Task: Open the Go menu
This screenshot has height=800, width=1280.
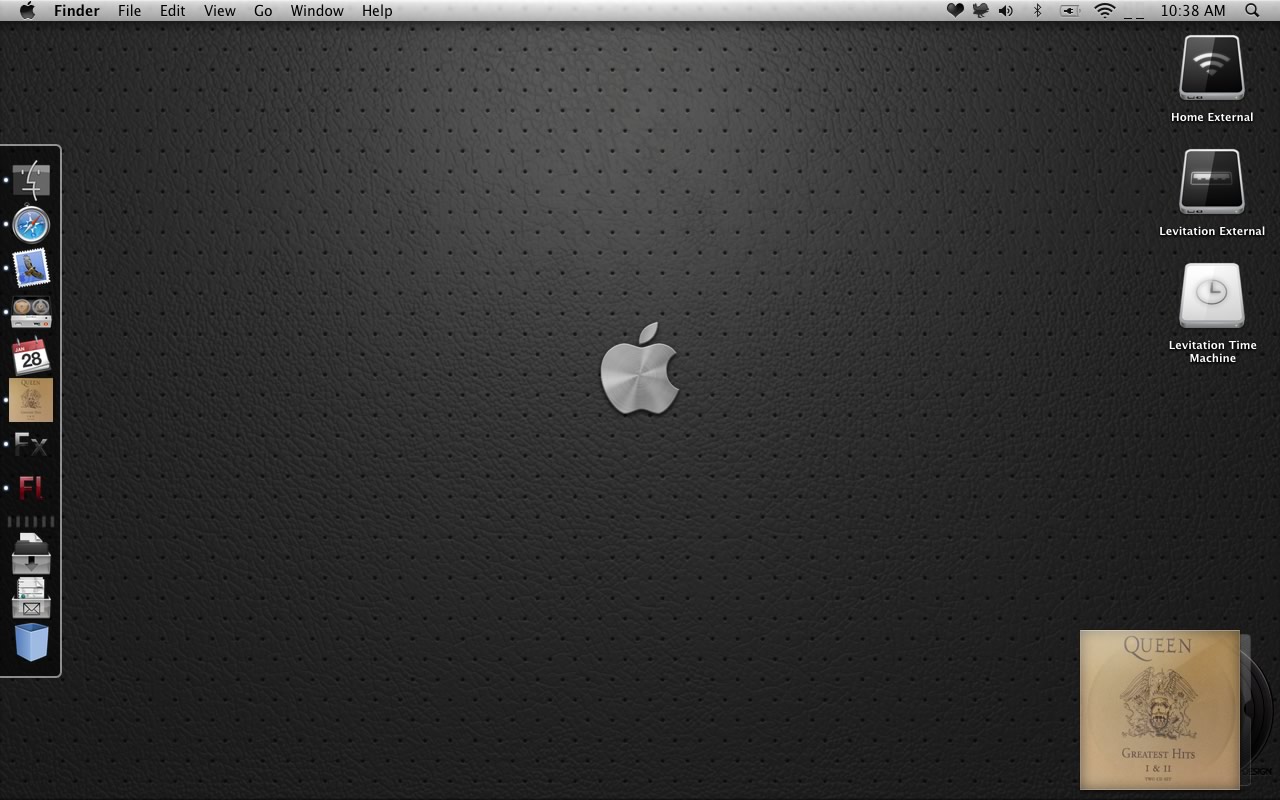Action: pos(263,10)
